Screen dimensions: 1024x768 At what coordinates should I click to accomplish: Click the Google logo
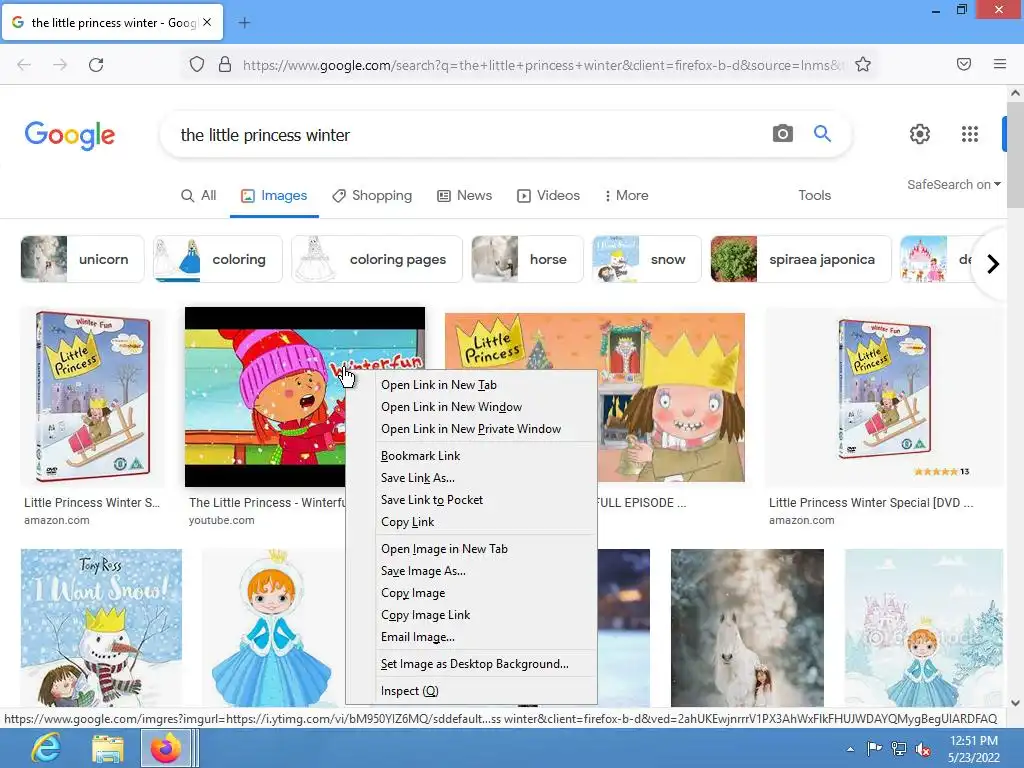click(70, 135)
